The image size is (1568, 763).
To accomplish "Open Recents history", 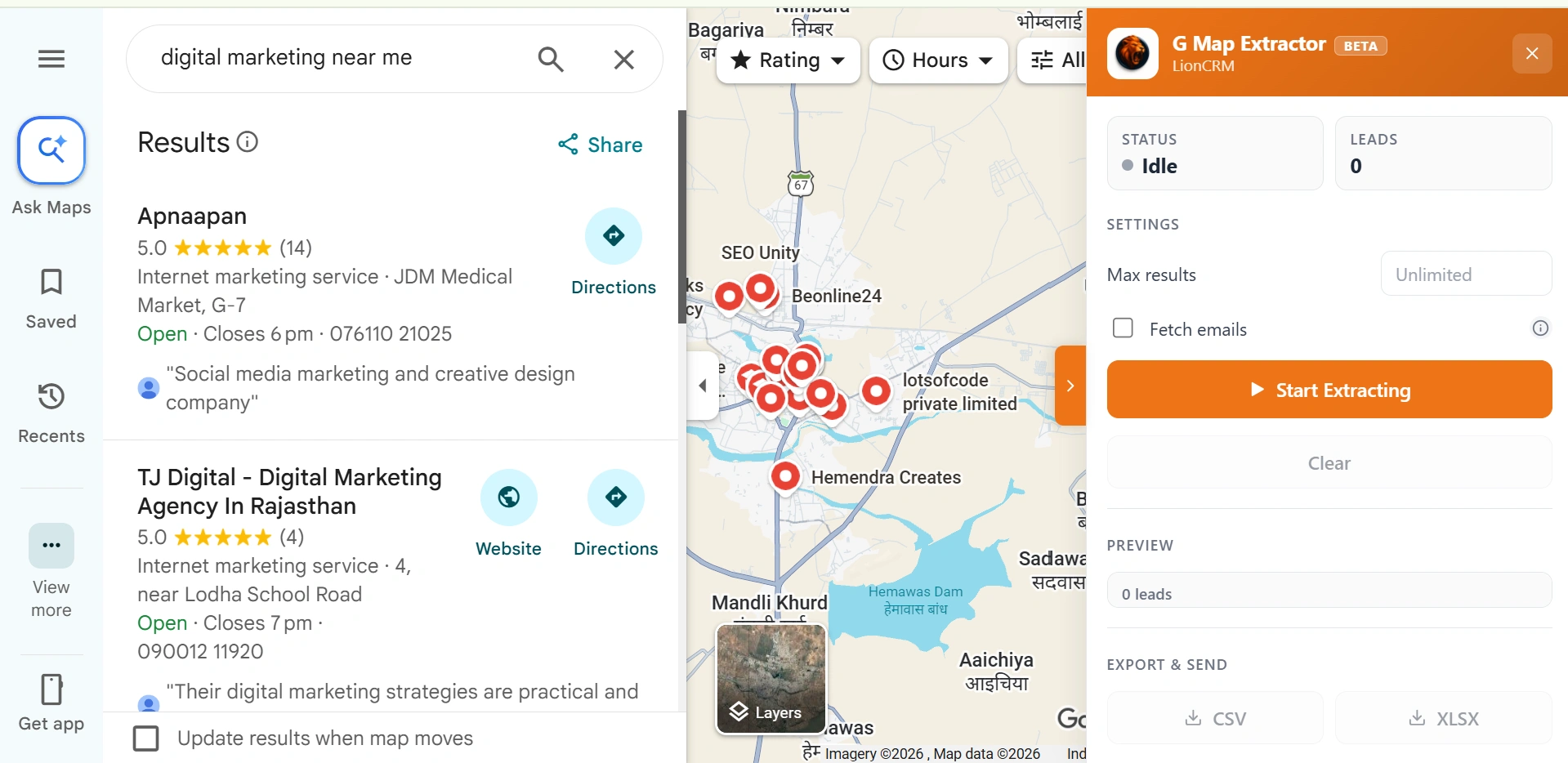I will click(x=51, y=413).
